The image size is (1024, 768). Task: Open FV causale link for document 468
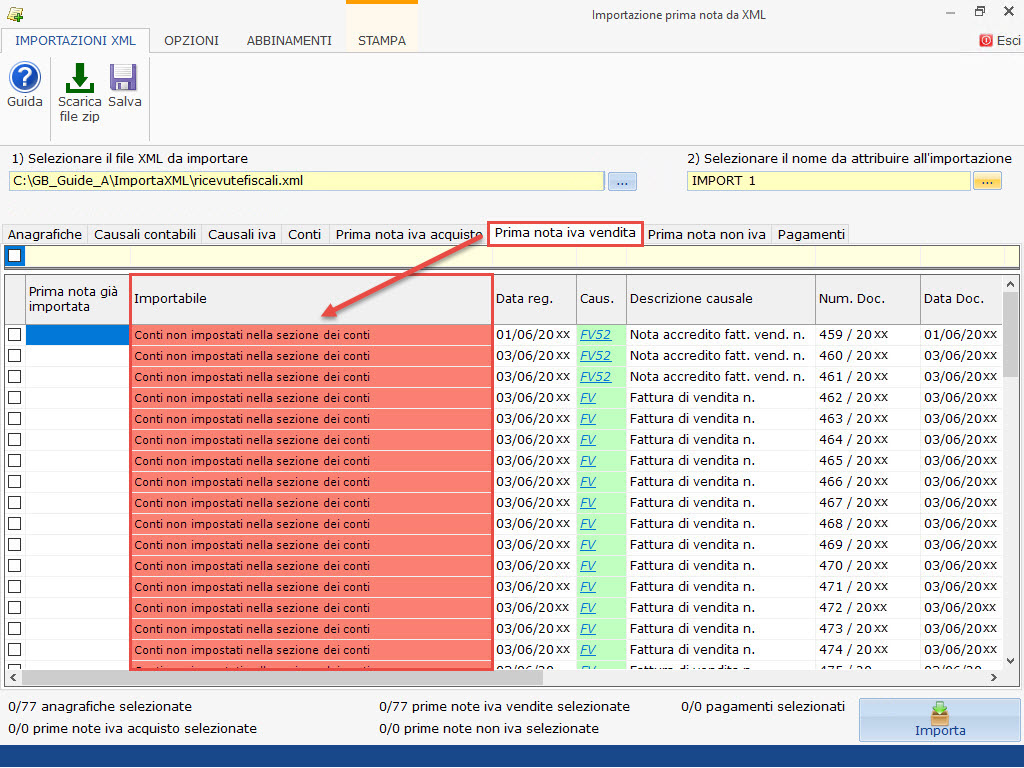[588, 524]
